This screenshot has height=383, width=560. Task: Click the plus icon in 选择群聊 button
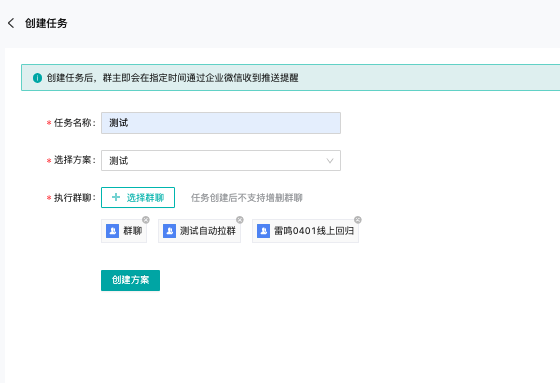tap(116, 197)
